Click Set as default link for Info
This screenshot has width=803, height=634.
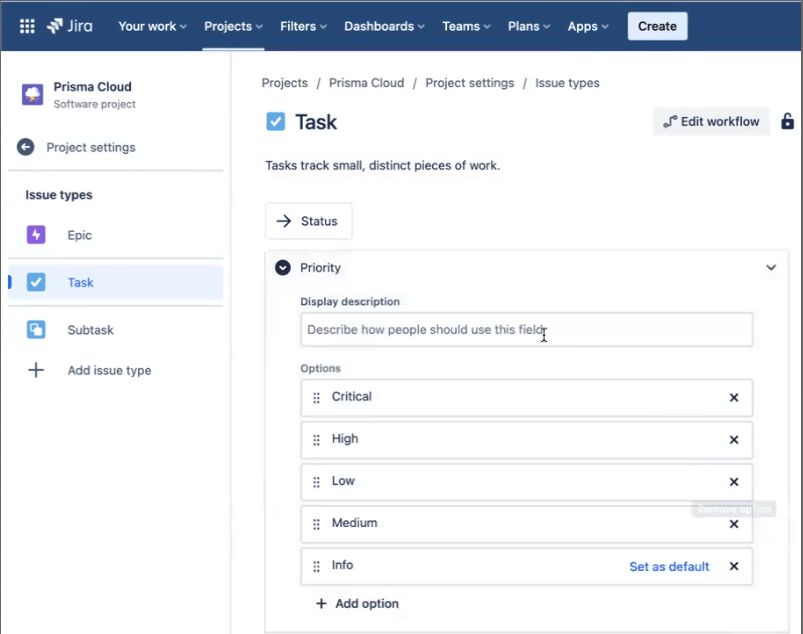click(669, 566)
